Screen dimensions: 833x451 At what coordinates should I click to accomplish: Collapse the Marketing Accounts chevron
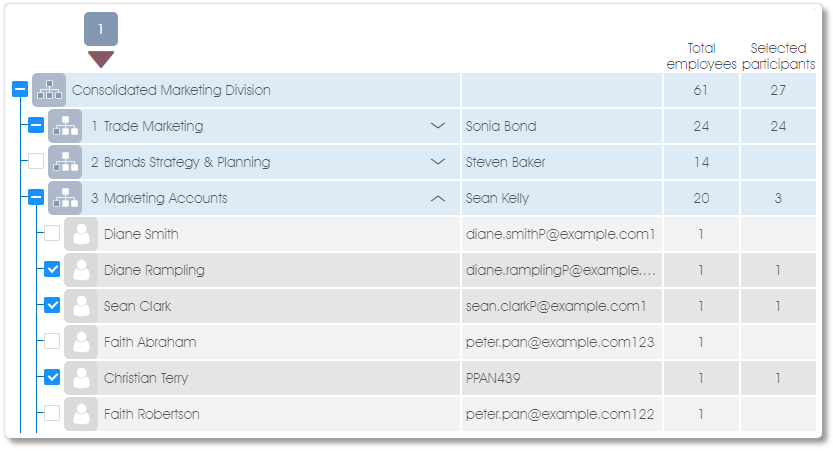click(438, 198)
